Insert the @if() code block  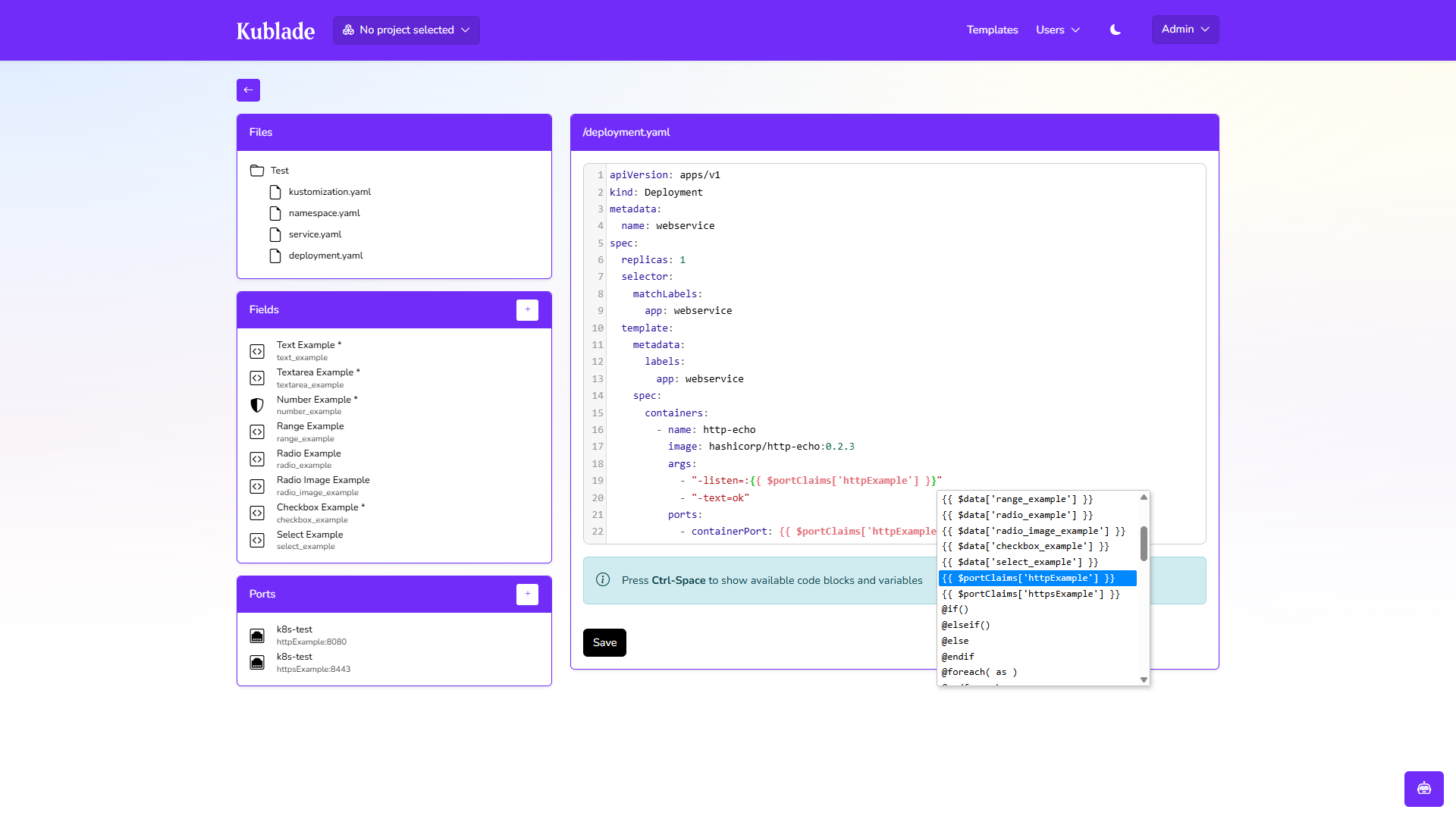point(1037,609)
